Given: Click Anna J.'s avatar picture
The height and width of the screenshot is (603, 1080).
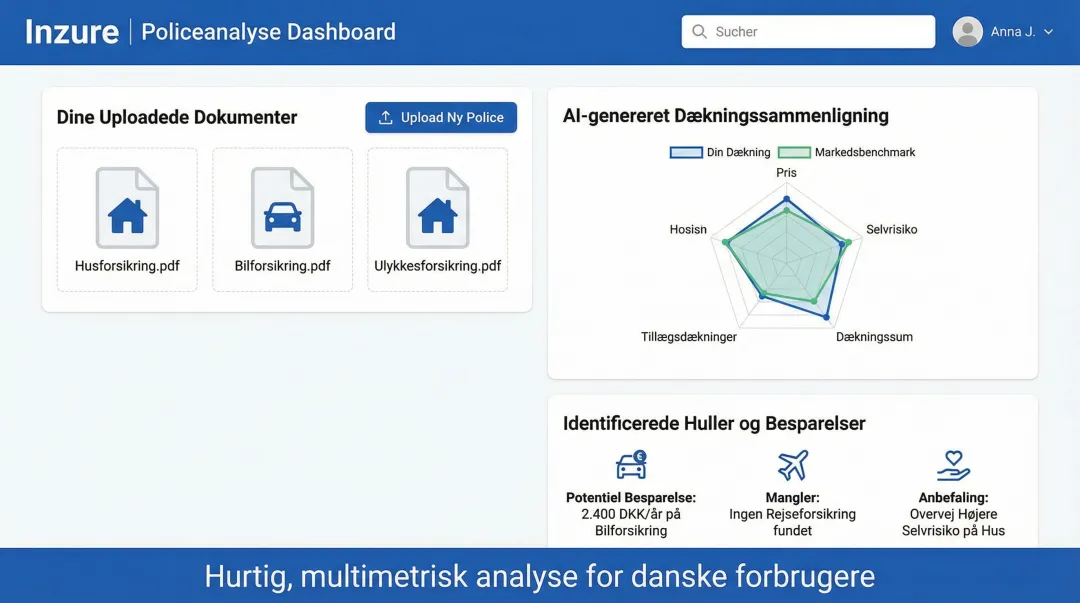Looking at the screenshot, I should pos(967,31).
